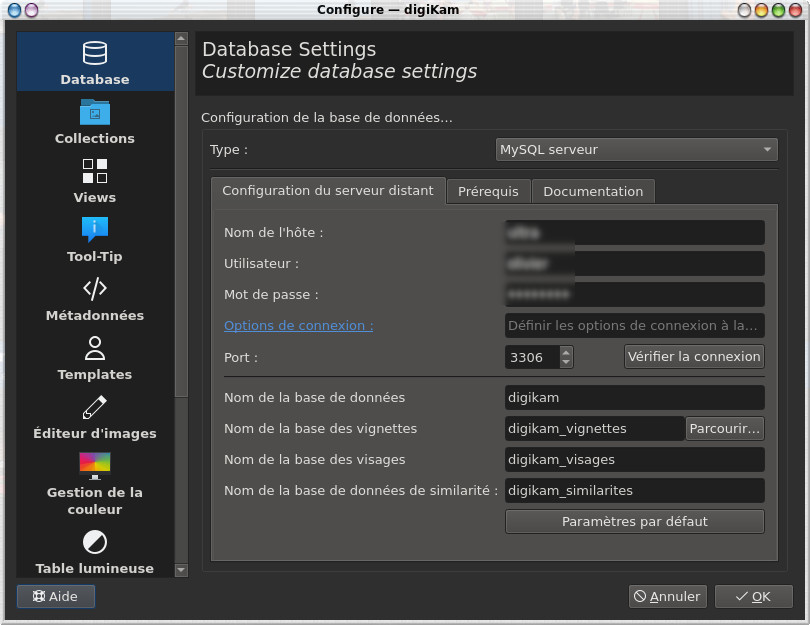Confirm settings with the OK button
810x625 pixels.
click(754, 597)
